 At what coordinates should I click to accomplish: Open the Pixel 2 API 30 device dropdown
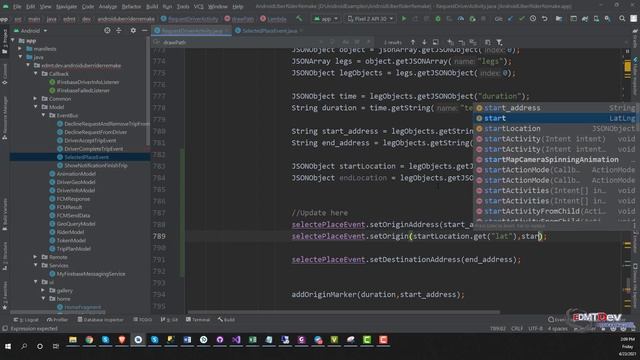click(370, 19)
